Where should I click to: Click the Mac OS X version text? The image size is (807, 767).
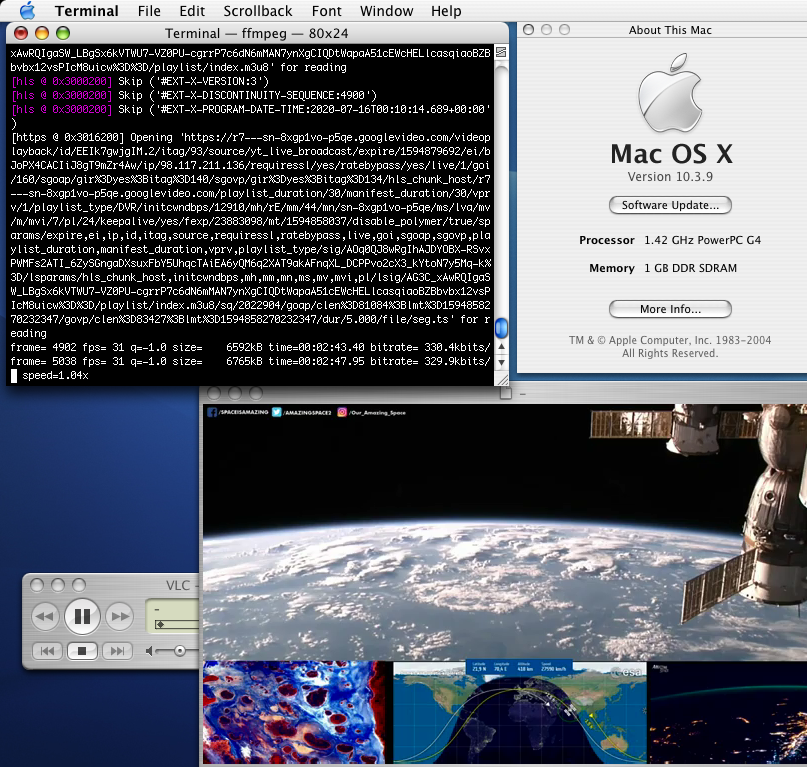pos(670,177)
